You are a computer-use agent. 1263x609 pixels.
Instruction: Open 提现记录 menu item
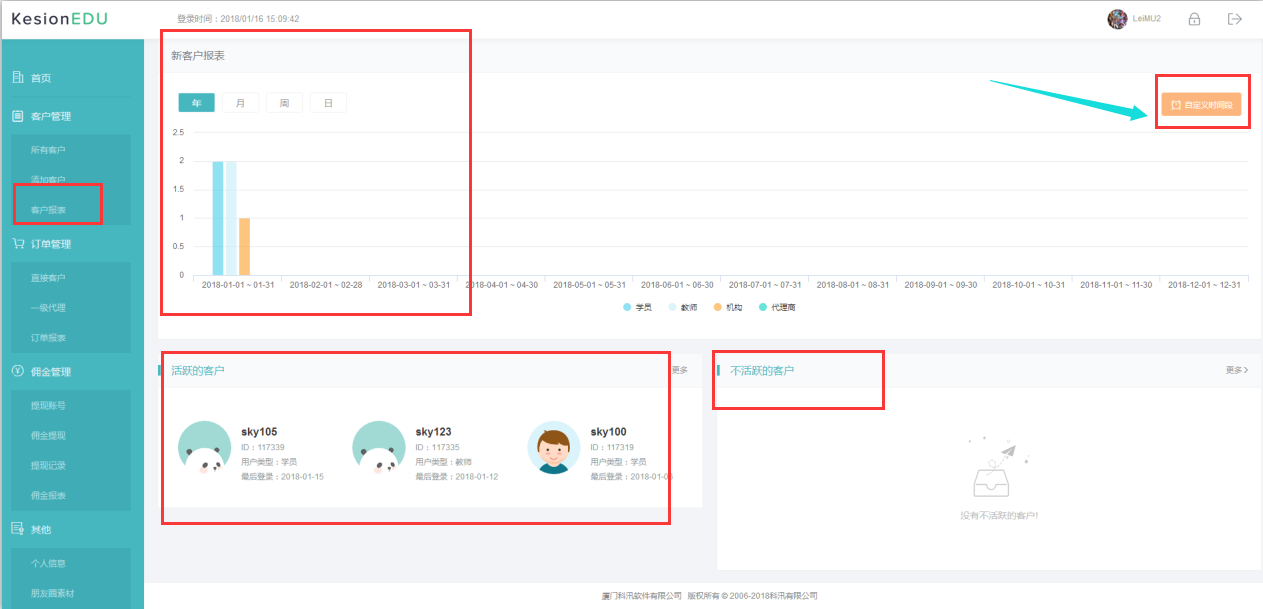coord(48,466)
